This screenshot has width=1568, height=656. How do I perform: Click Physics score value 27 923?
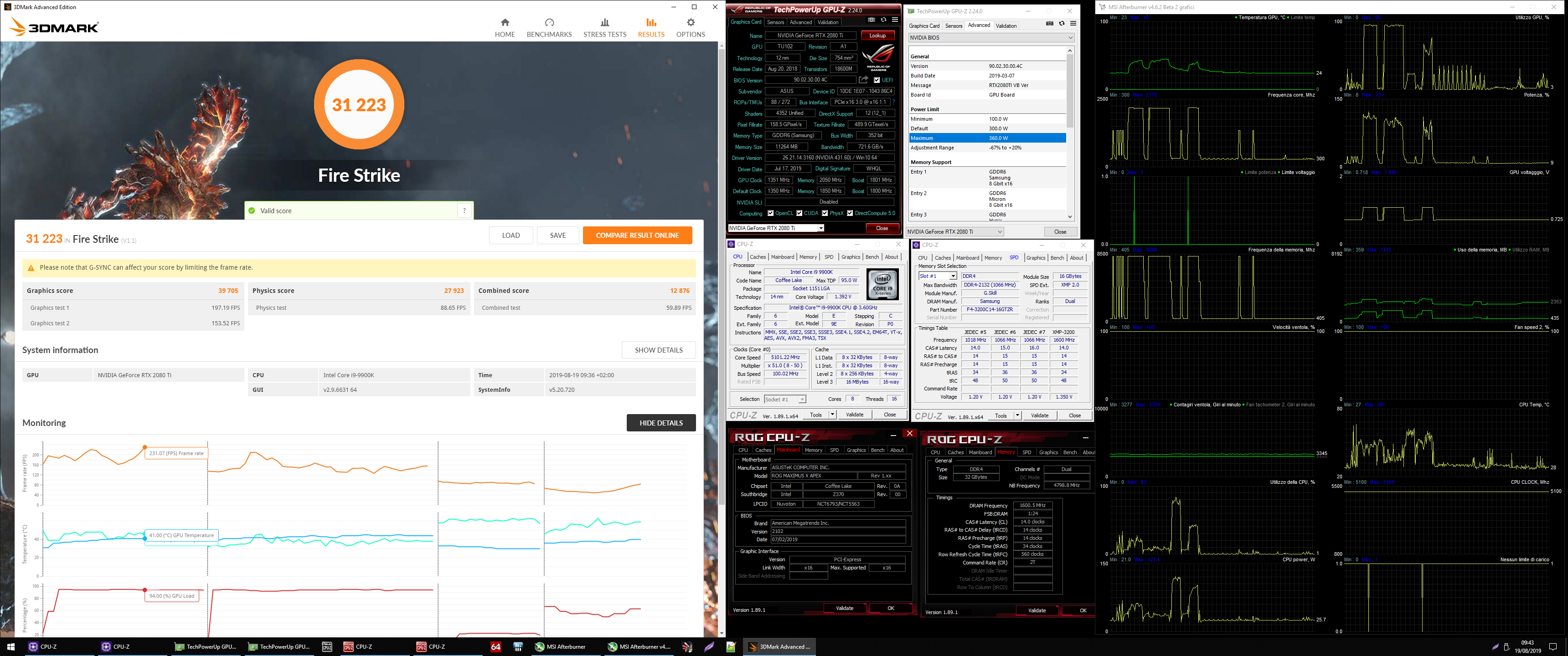click(454, 291)
